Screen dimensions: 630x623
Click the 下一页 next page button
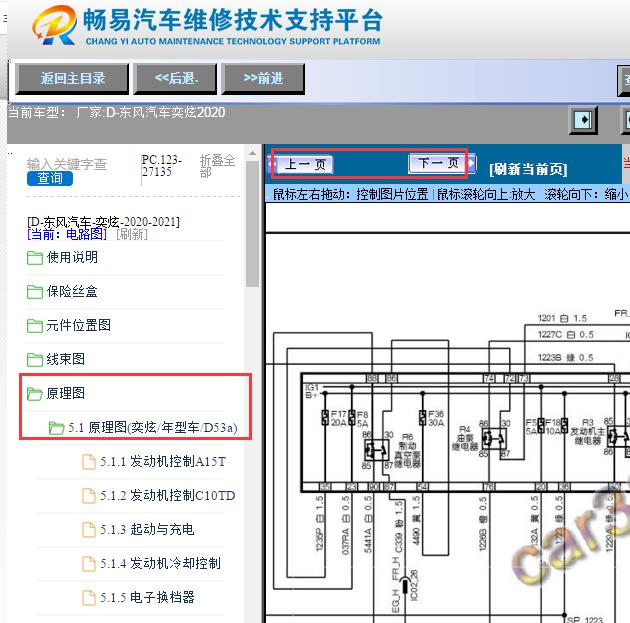[x=438, y=163]
